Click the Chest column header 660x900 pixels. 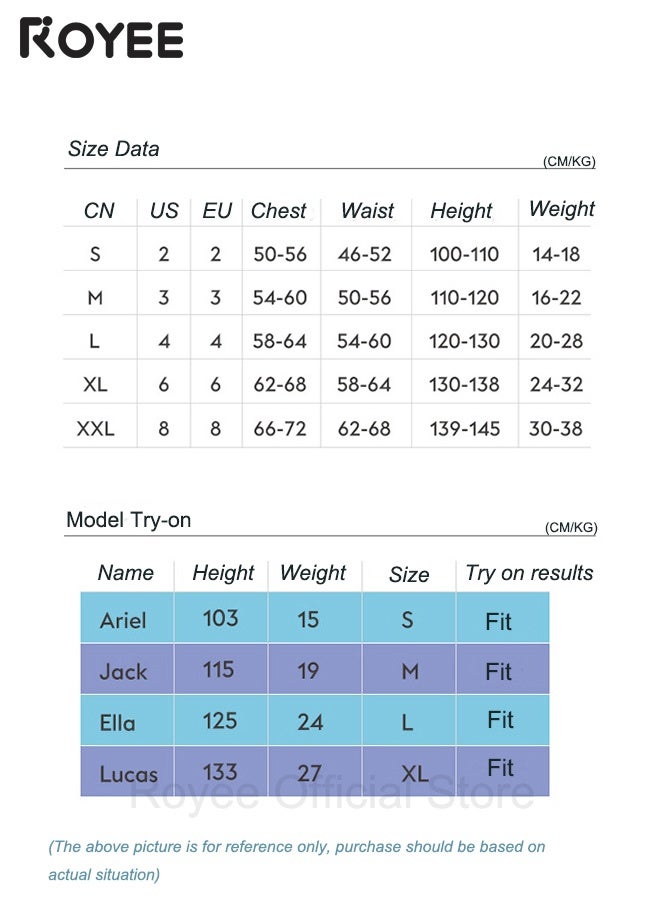click(x=279, y=211)
